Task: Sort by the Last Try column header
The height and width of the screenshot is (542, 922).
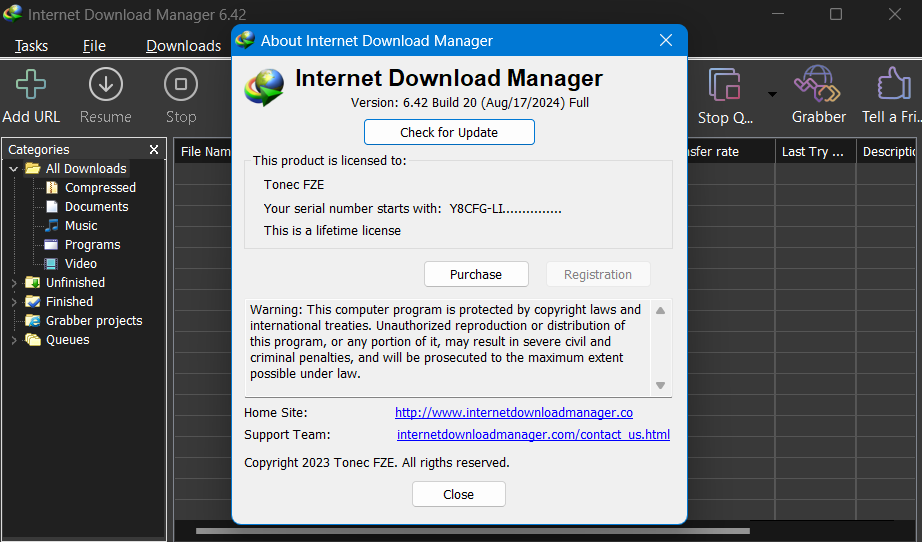Action: [x=815, y=152]
